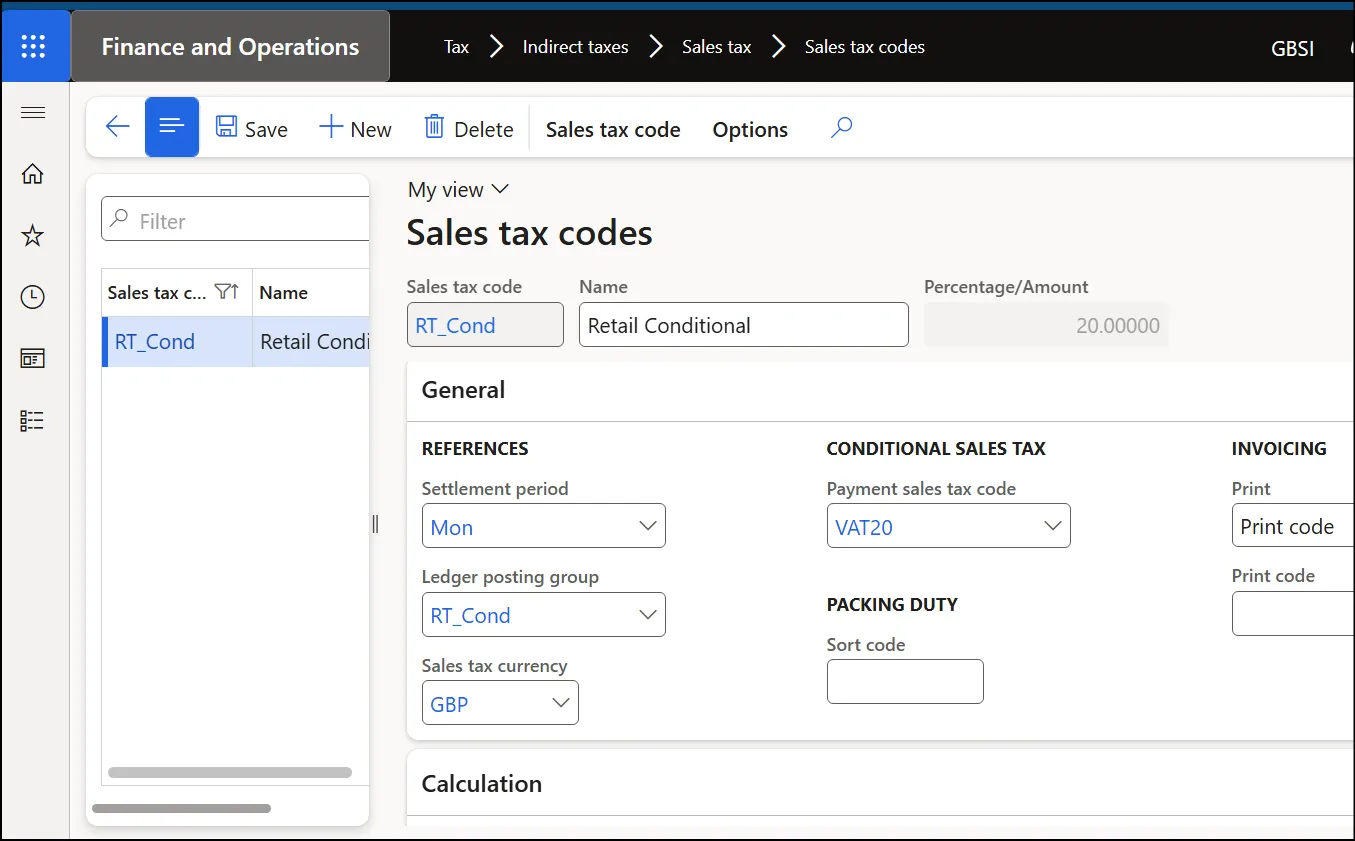The height and width of the screenshot is (841, 1355).
Task: Collapse the General section header
Action: tap(880, 391)
